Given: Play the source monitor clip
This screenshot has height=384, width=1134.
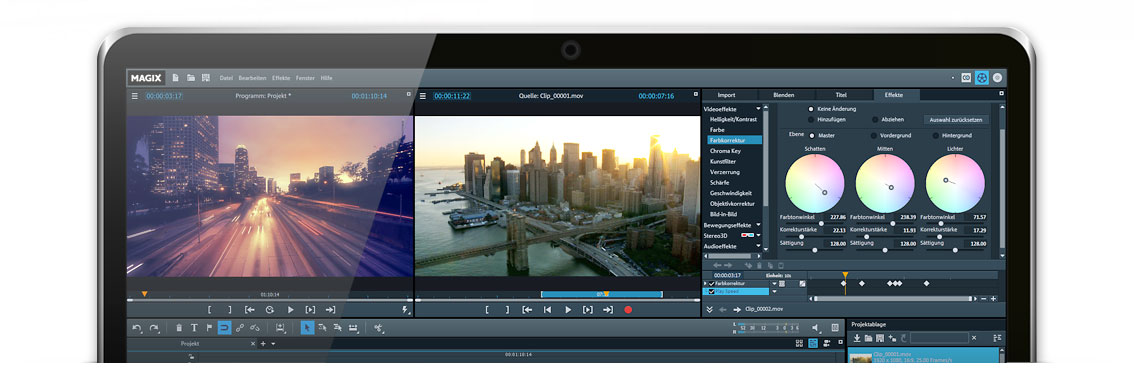Looking at the screenshot, I should click(x=568, y=310).
